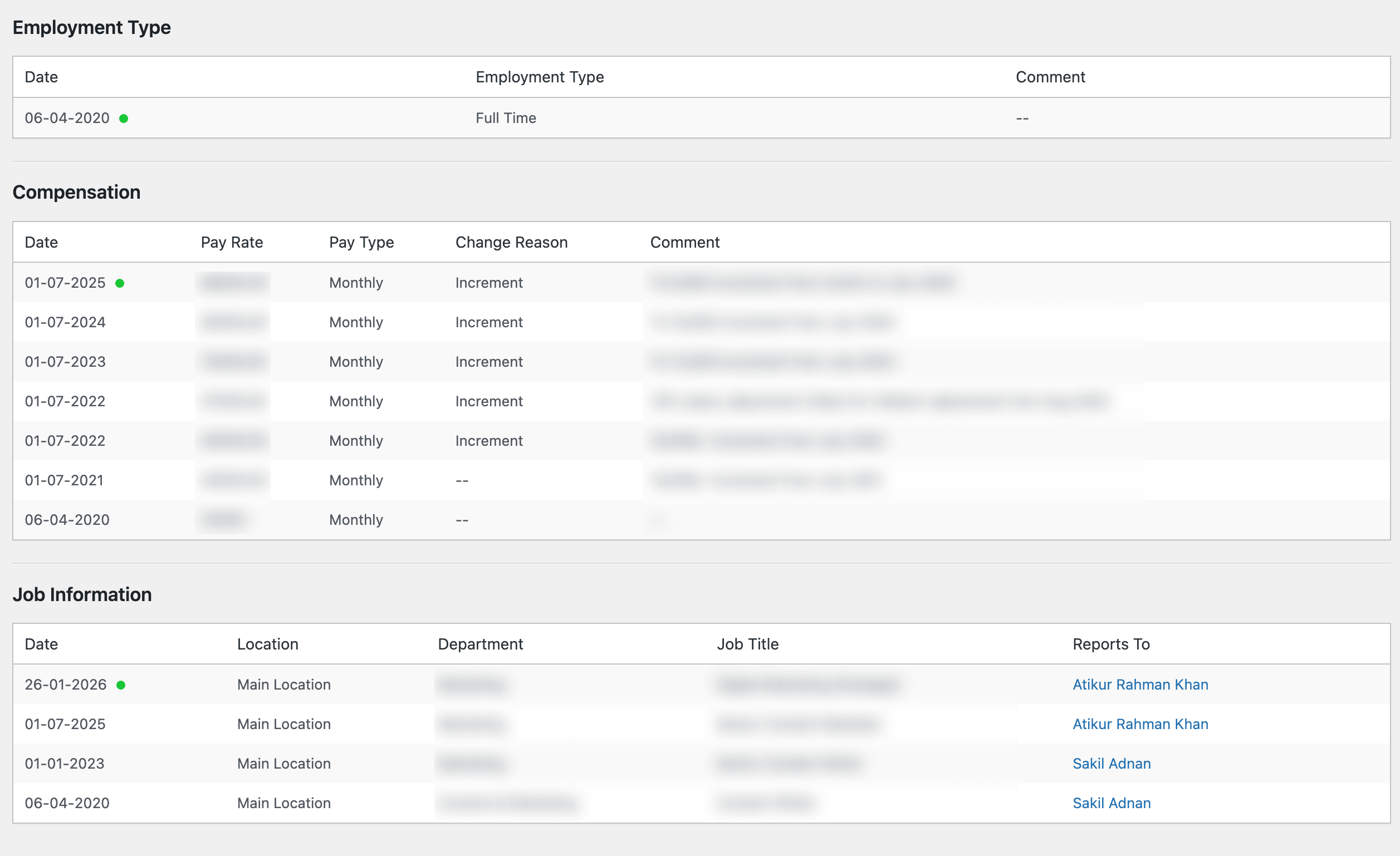Click the Compensation section heading
Screen dimensions: 1400x856
(x=76, y=192)
